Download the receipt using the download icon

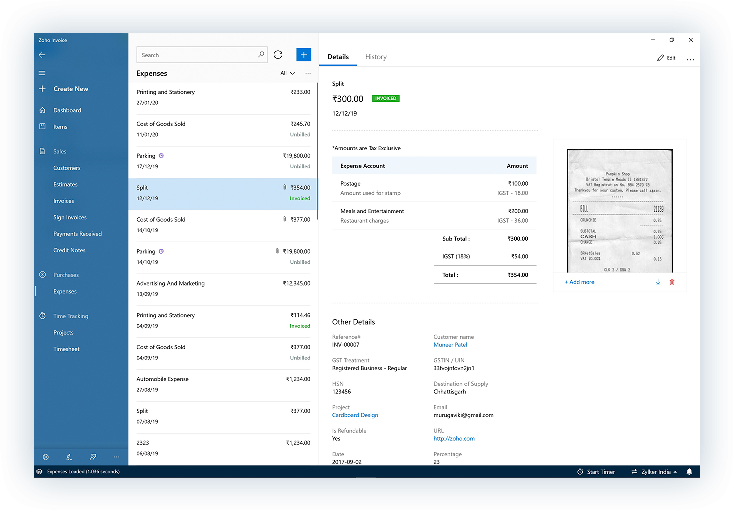pos(657,283)
